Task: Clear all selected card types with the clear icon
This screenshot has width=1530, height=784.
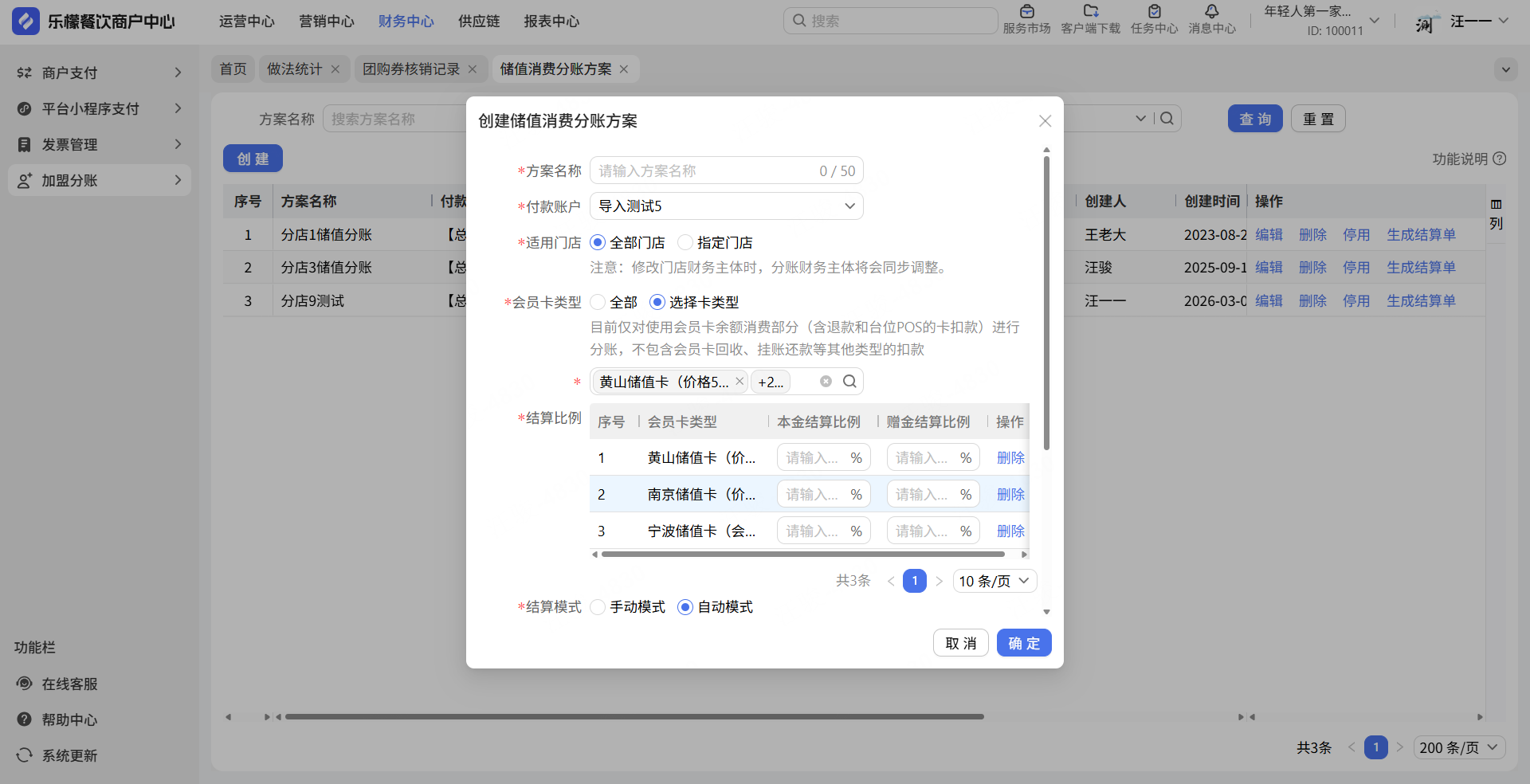Action: pos(826,382)
